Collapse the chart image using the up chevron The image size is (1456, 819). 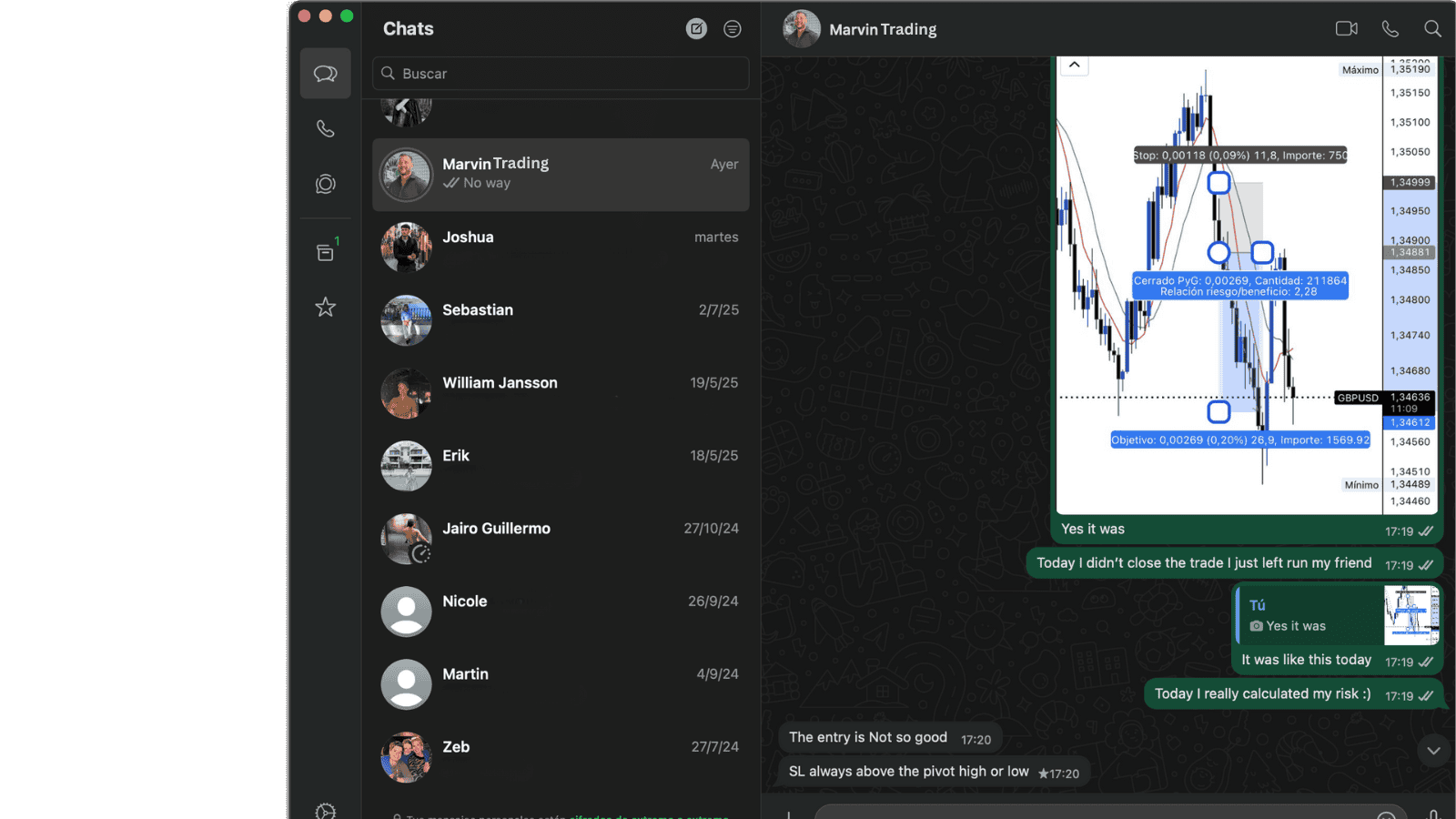point(1074,65)
